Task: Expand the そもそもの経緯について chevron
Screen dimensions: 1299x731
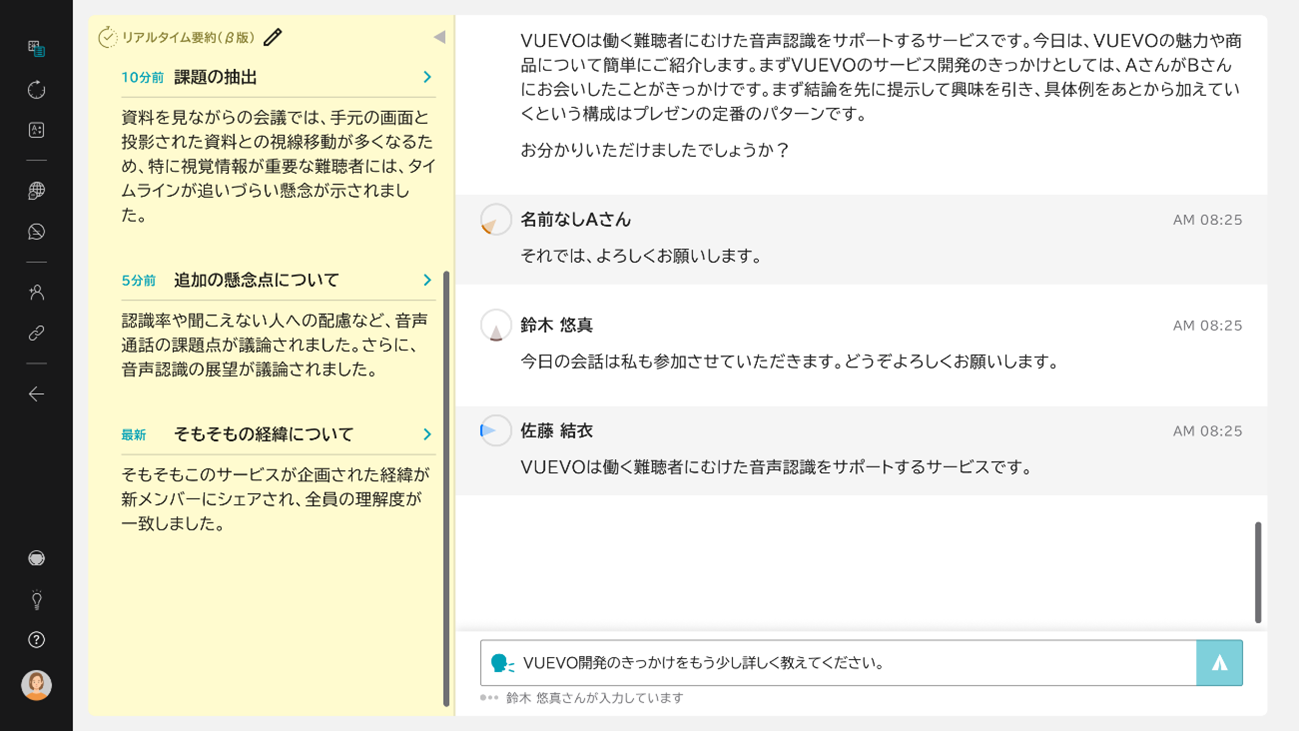Action: (x=427, y=434)
